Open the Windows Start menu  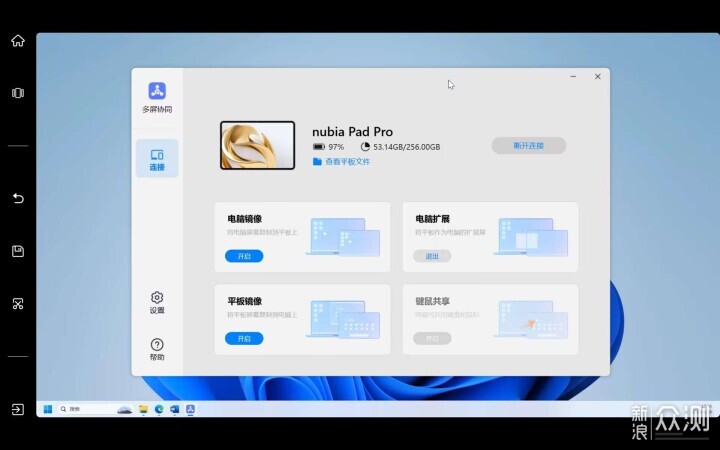48,409
